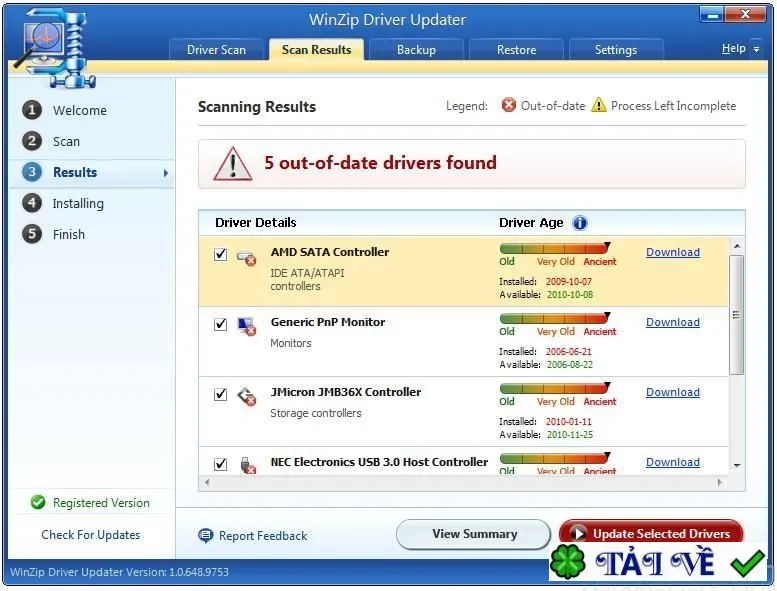Viewport: 777px width, 591px height.
Task: Click the AMD SATA driver age bar
Action: click(x=555, y=248)
